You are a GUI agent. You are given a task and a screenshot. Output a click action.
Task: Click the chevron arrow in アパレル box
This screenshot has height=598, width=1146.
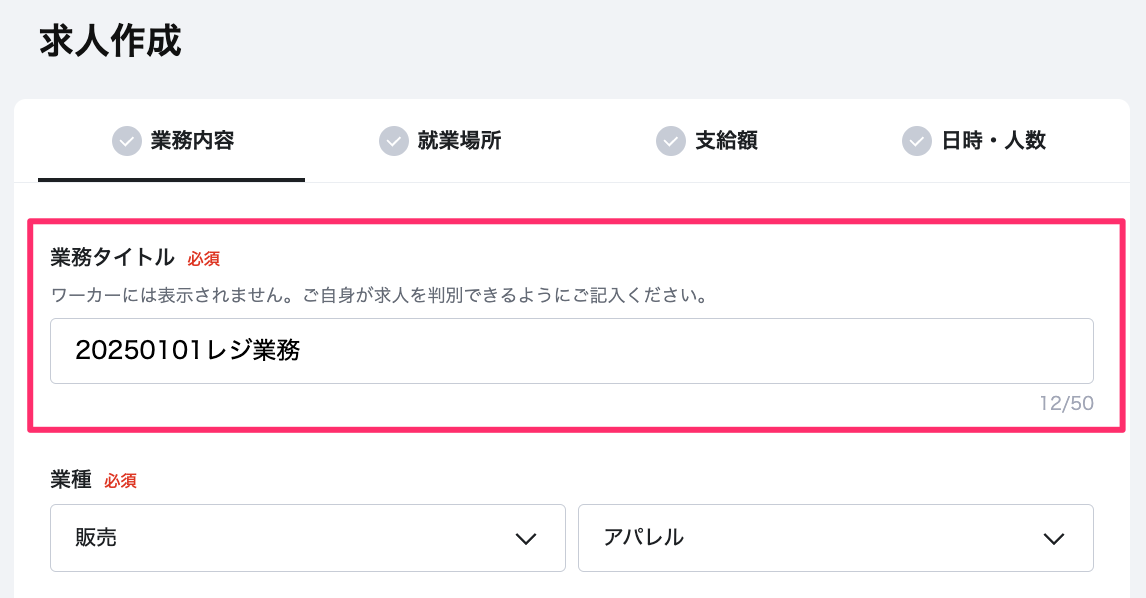[1053, 539]
